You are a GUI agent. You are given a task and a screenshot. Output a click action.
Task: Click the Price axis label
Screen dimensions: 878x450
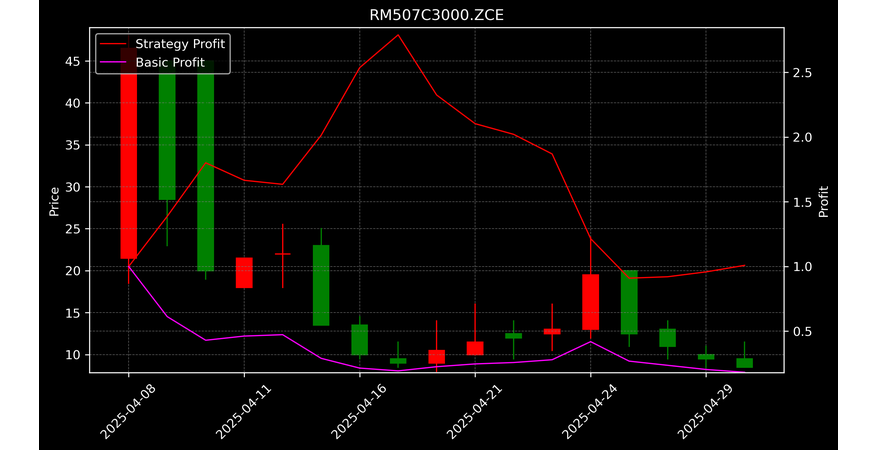point(54,201)
